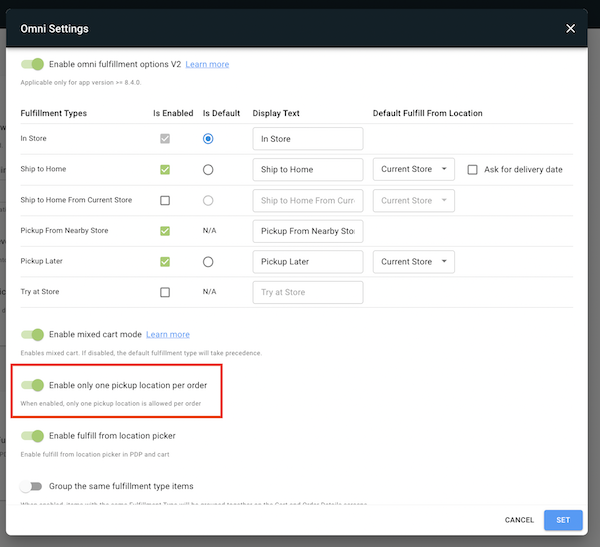Check Ask for delivery date

click(x=472, y=170)
